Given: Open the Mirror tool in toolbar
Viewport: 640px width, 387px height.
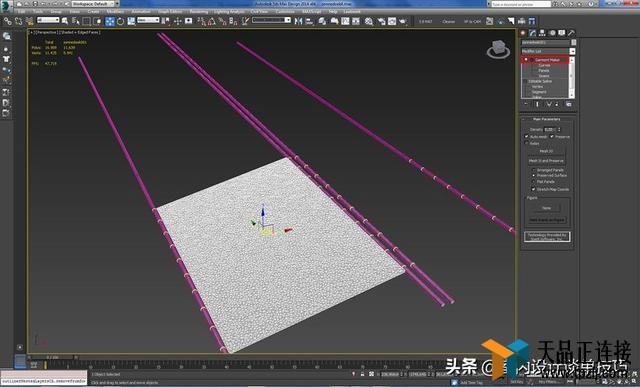Looking at the screenshot, I should point(298,21).
